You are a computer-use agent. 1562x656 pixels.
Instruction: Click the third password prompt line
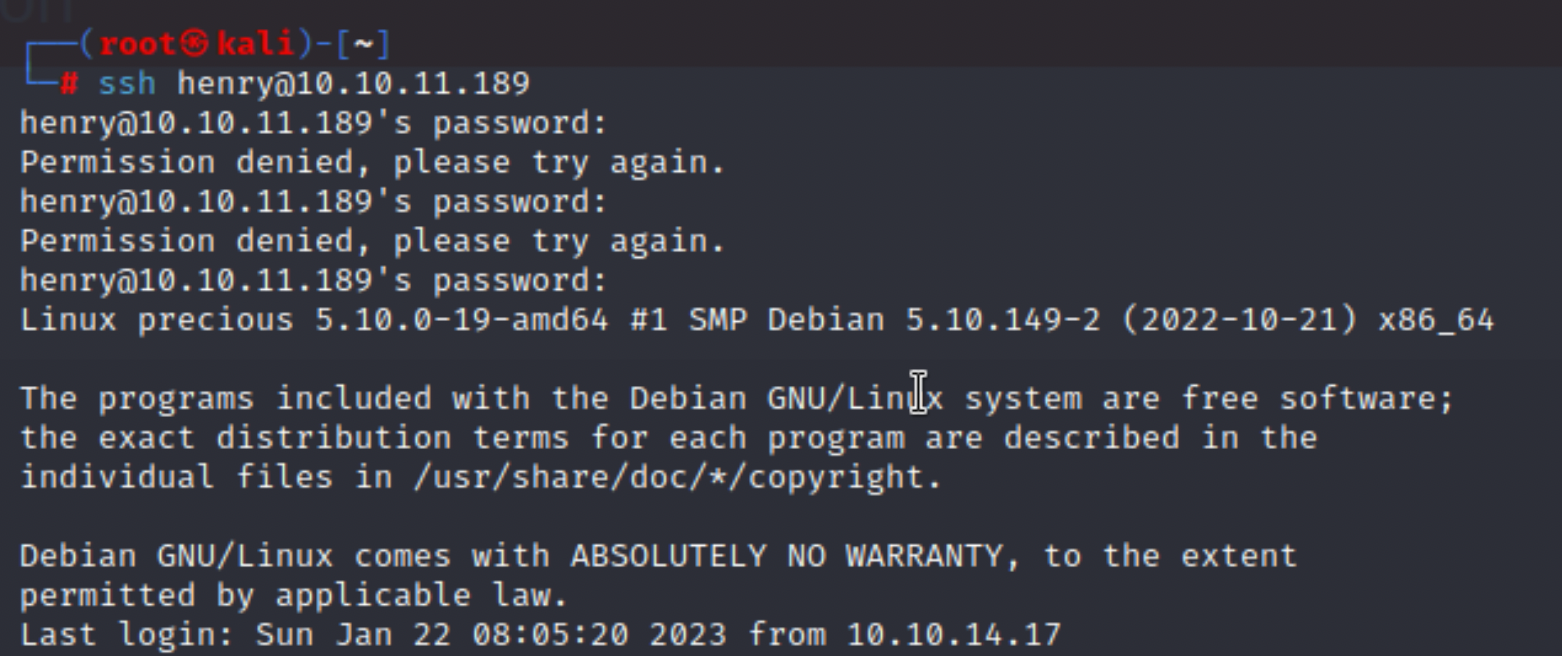point(314,281)
